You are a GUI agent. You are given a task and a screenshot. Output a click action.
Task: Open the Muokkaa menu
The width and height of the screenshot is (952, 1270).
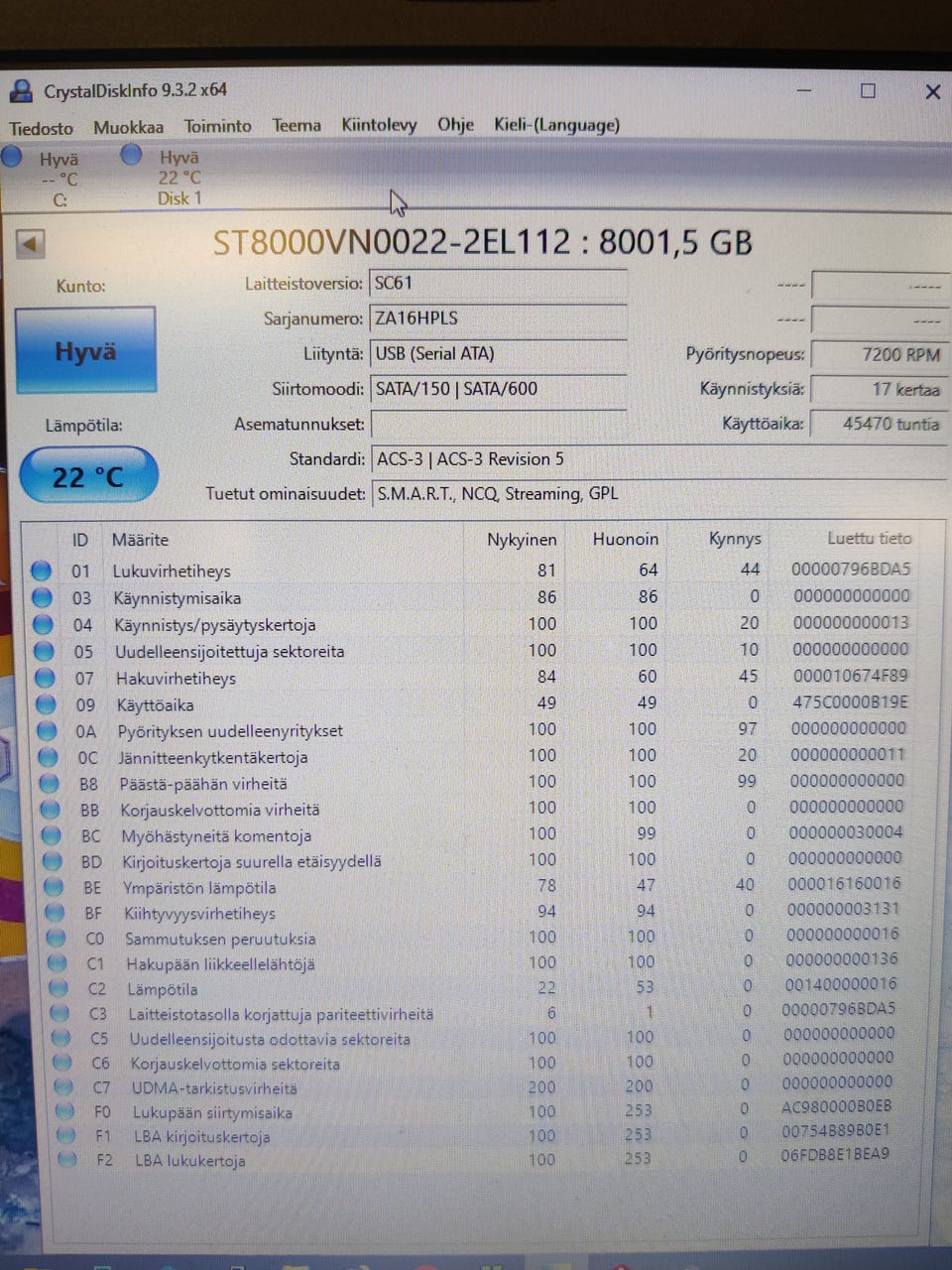(x=128, y=127)
